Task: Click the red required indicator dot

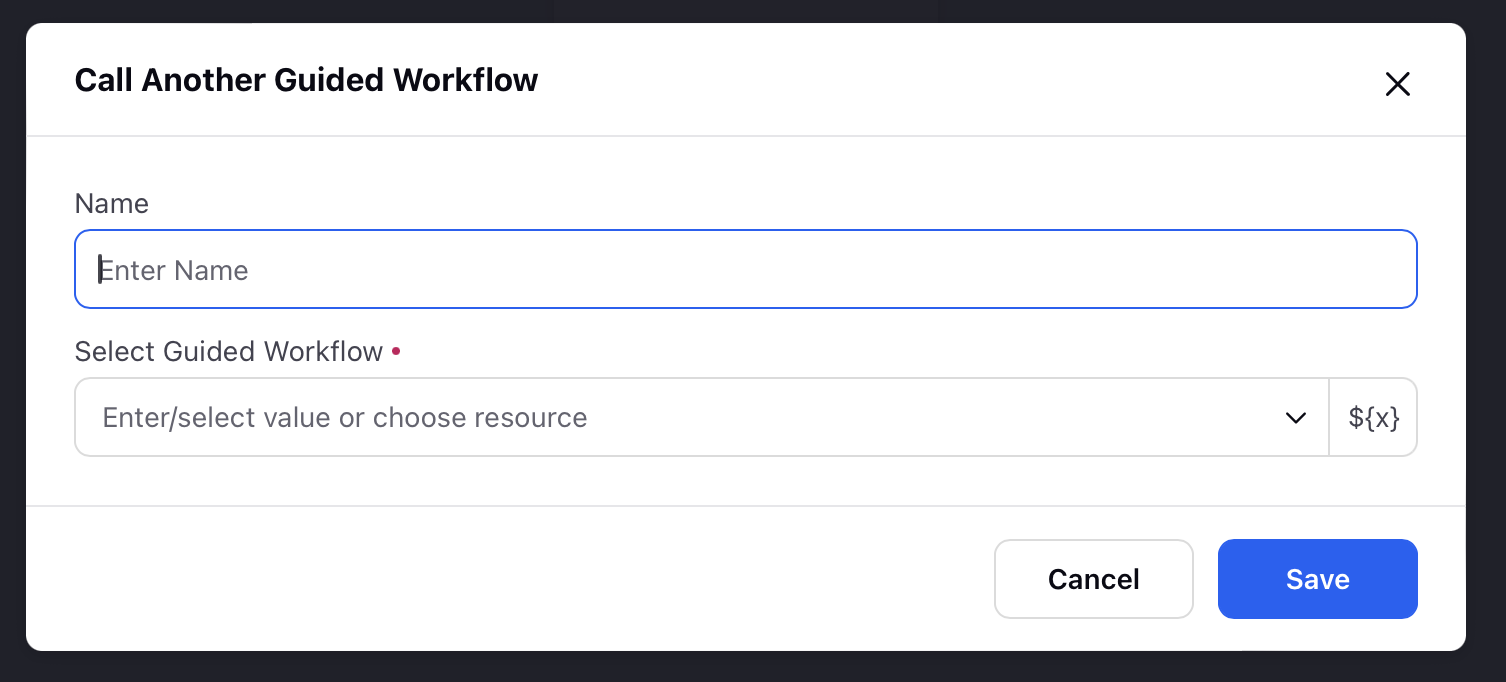Action: [x=396, y=351]
